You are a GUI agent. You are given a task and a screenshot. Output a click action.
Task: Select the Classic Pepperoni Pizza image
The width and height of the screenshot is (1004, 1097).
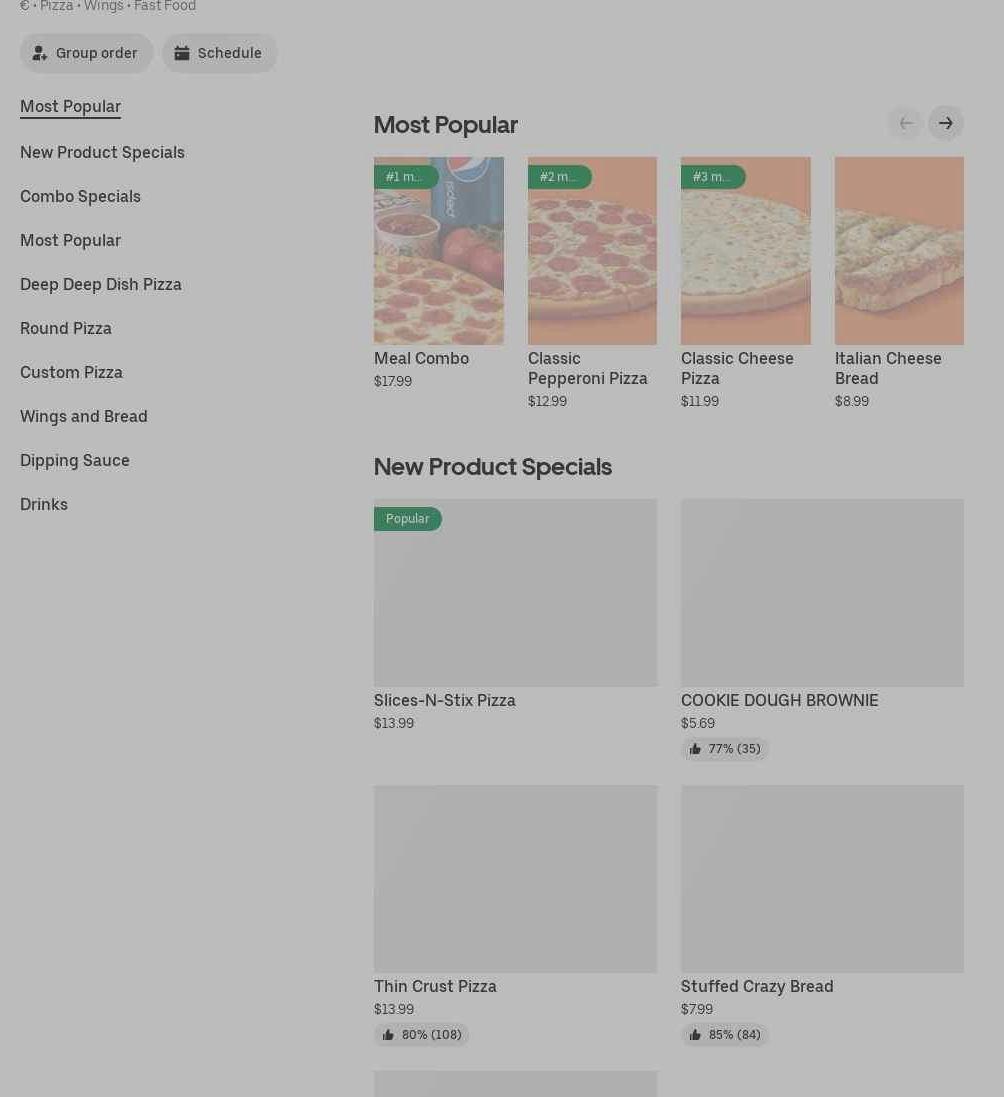pos(592,250)
